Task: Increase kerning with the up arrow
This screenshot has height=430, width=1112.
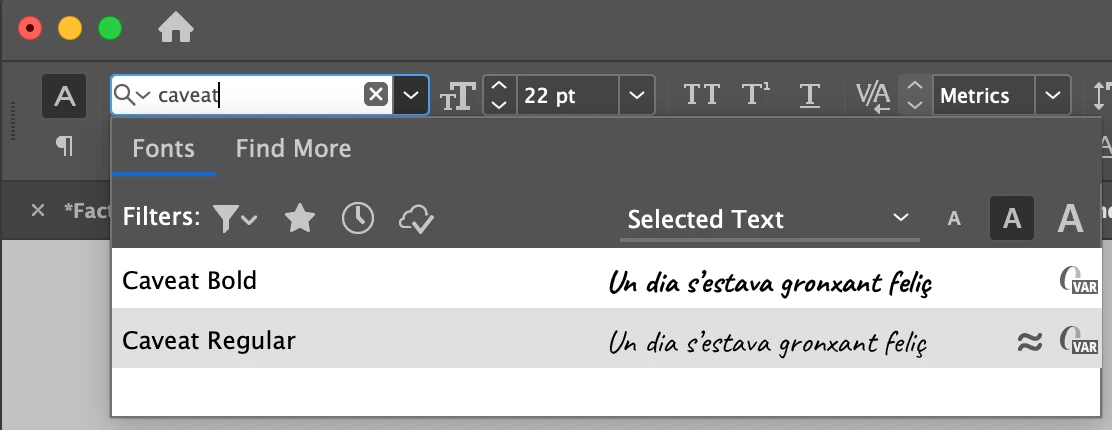Action: [916, 86]
